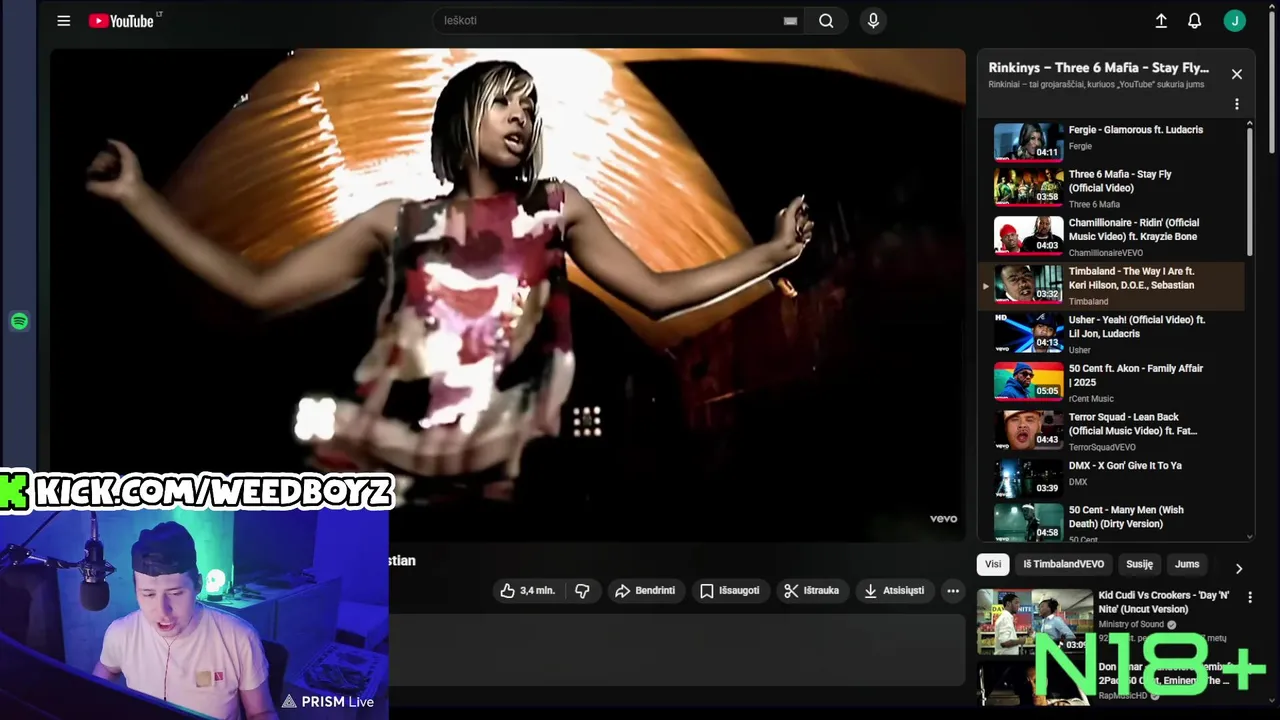Screen dimensions: 1280x720
Task: Click the Rinkinys mix title header
Action: tap(1099, 68)
